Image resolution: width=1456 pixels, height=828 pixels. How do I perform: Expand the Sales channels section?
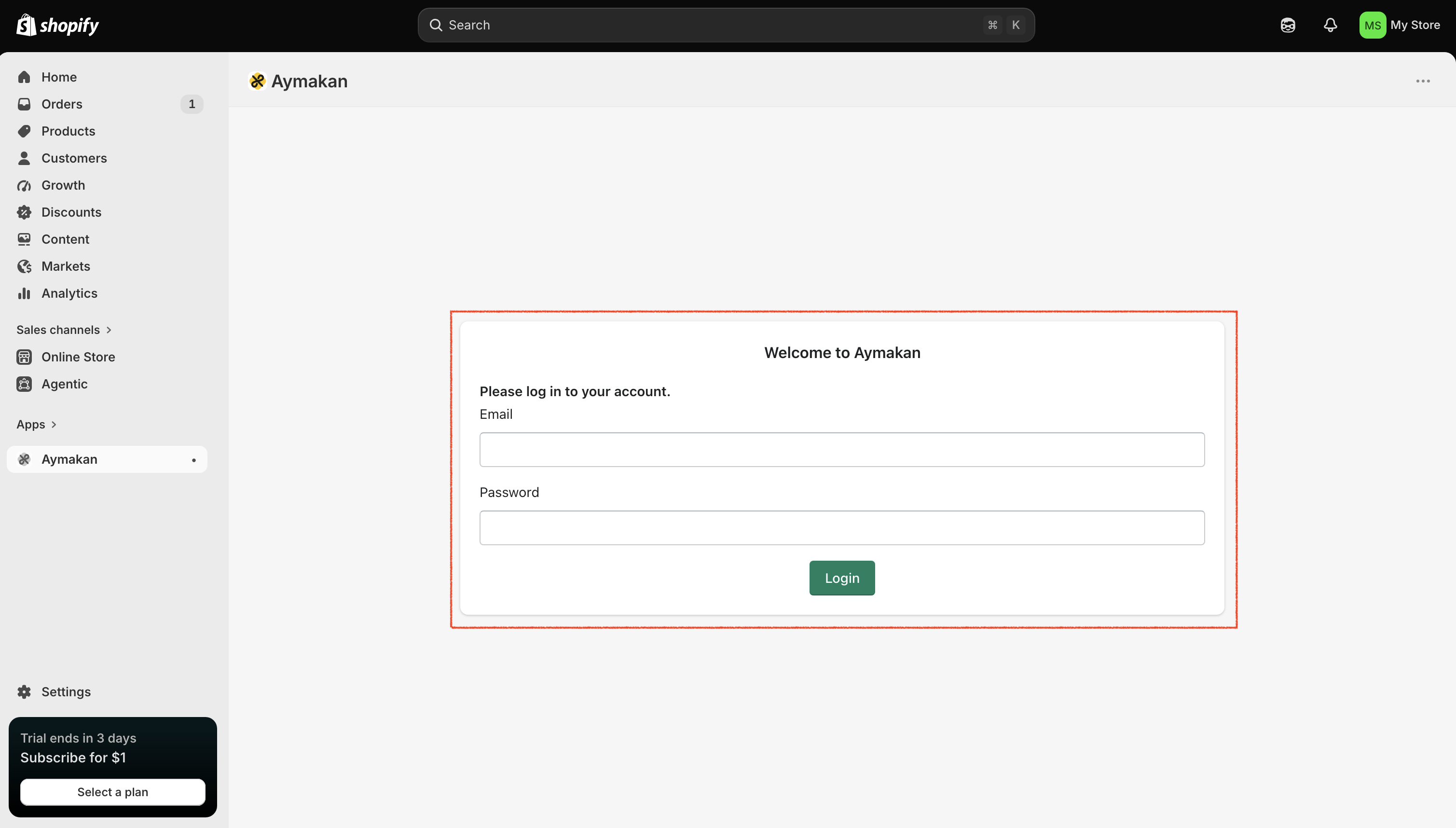[x=64, y=330]
